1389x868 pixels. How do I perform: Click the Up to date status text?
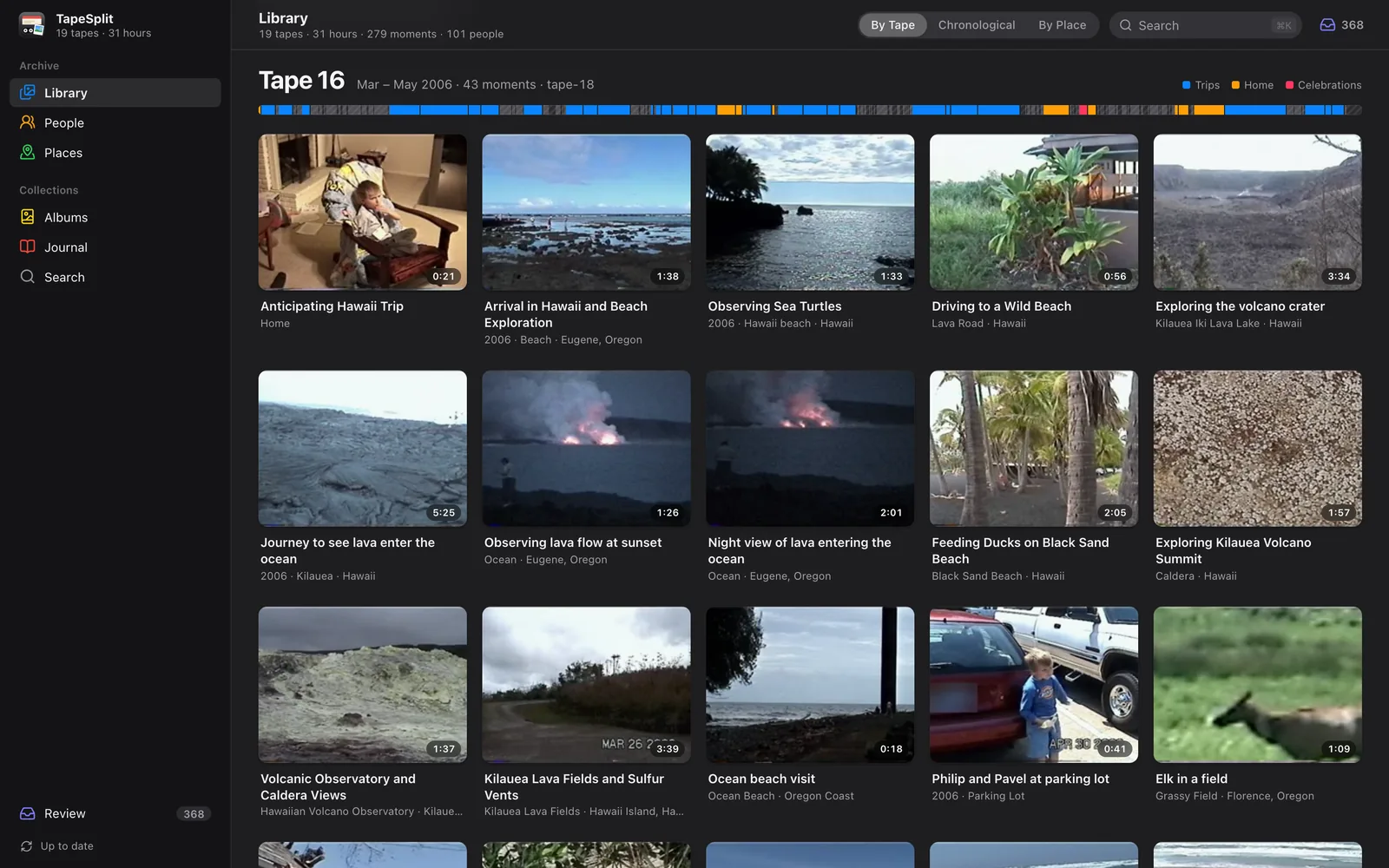[x=67, y=846]
